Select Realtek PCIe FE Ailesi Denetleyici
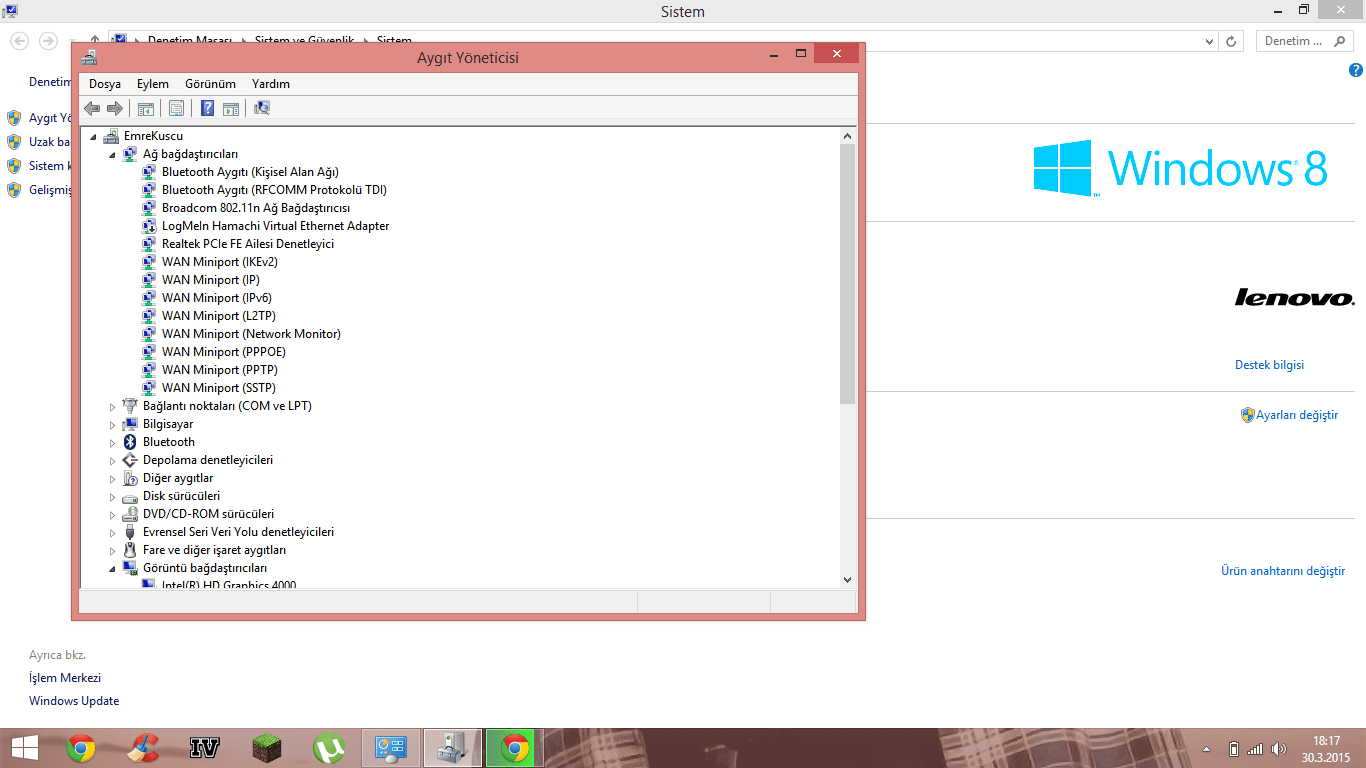Screen dimensions: 1366x768 (x=248, y=244)
